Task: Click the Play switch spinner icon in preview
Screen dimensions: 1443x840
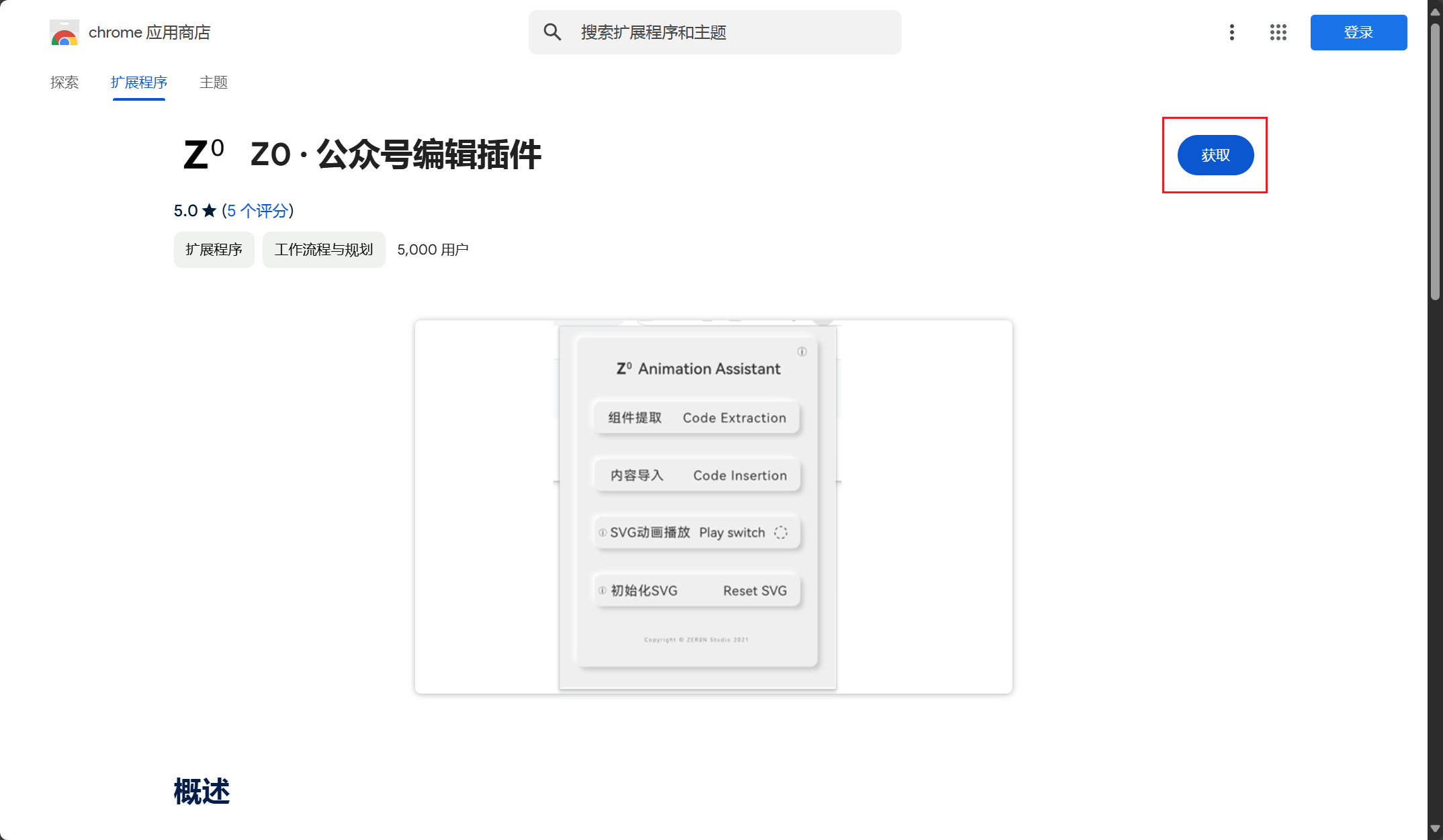Action: (x=780, y=532)
